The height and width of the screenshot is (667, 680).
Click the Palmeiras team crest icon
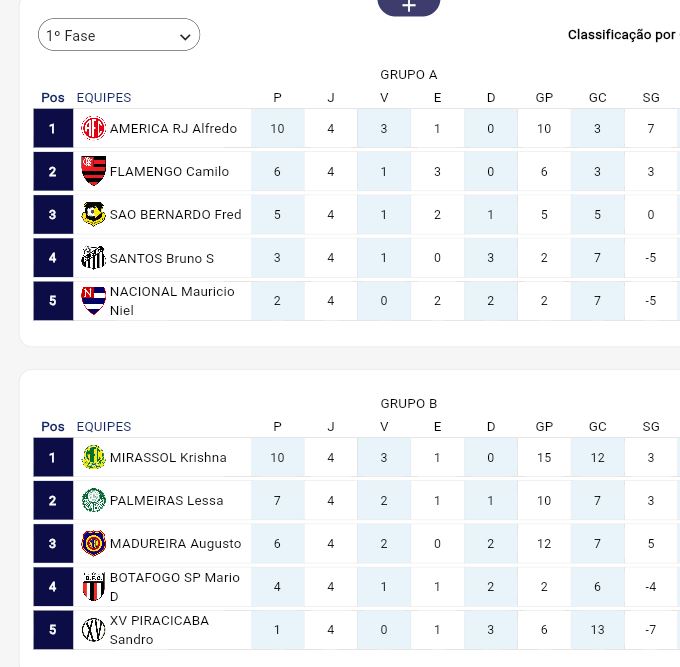click(x=93, y=500)
